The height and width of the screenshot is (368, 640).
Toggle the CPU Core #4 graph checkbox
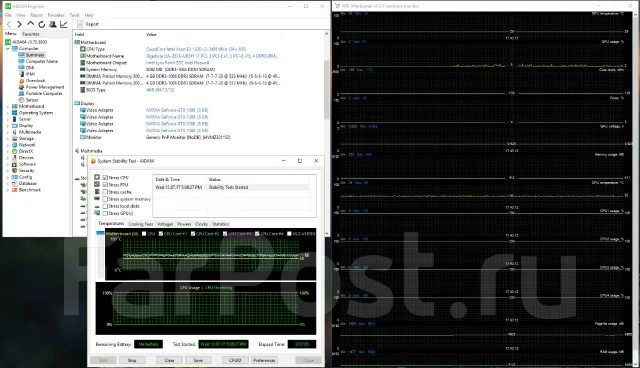point(257,234)
